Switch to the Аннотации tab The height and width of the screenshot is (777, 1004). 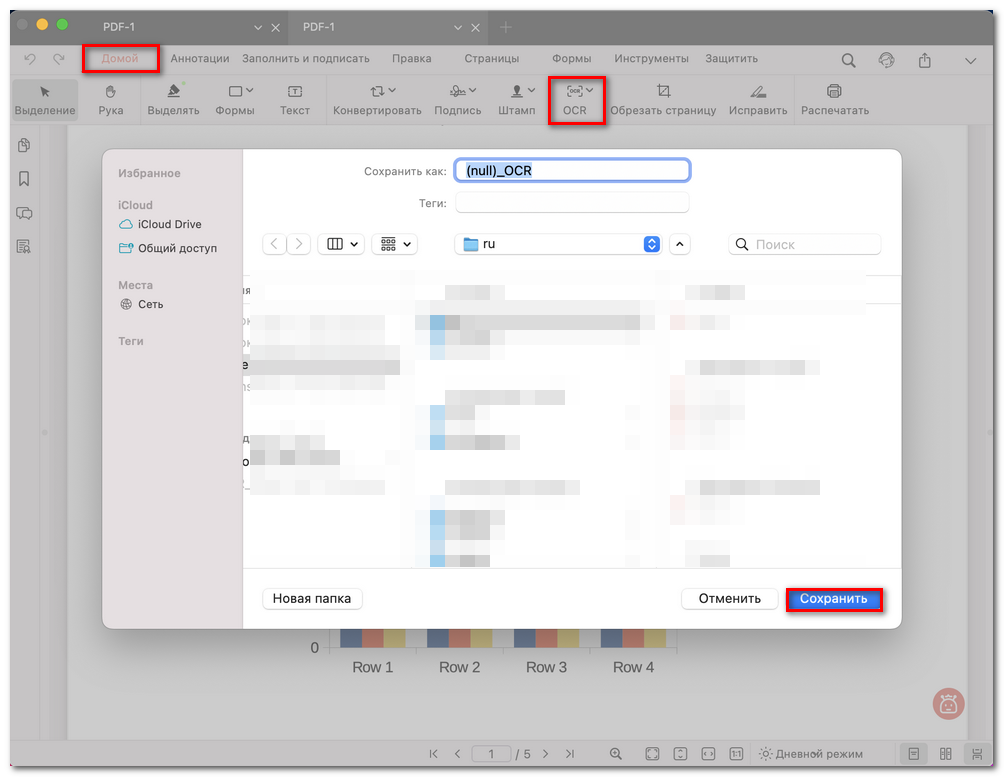(200, 59)
